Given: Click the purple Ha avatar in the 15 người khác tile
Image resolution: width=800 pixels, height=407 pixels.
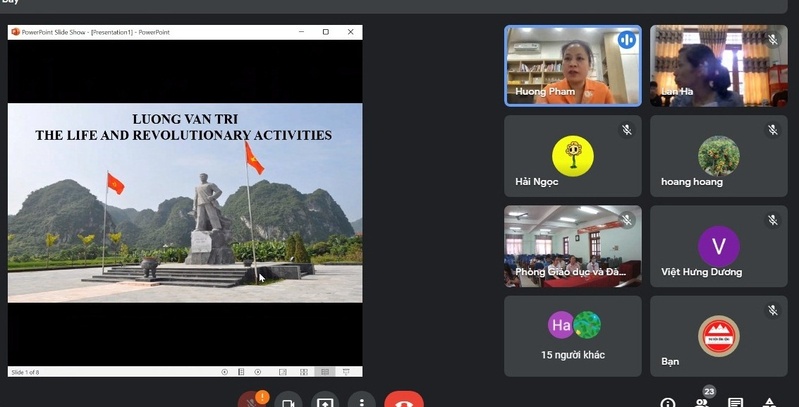Looking at the screenshot, I should pyautogui.click(x=561, y=325).
